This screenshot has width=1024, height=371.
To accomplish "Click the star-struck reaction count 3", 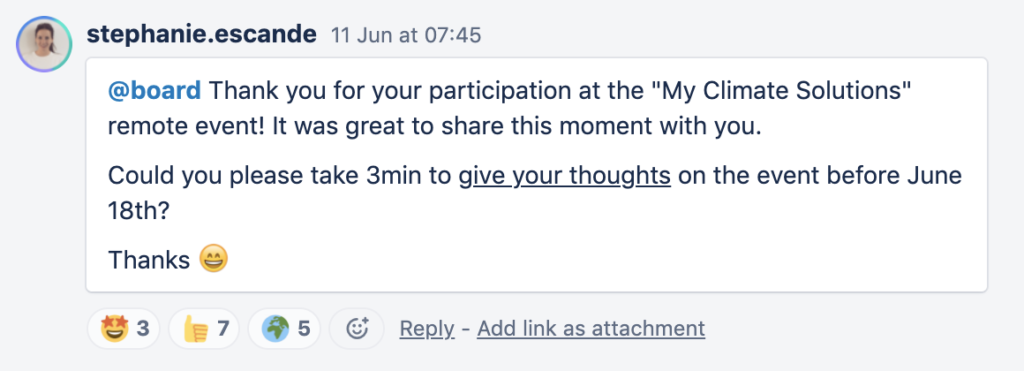I will pyautogui.click(x=143, y=329).
